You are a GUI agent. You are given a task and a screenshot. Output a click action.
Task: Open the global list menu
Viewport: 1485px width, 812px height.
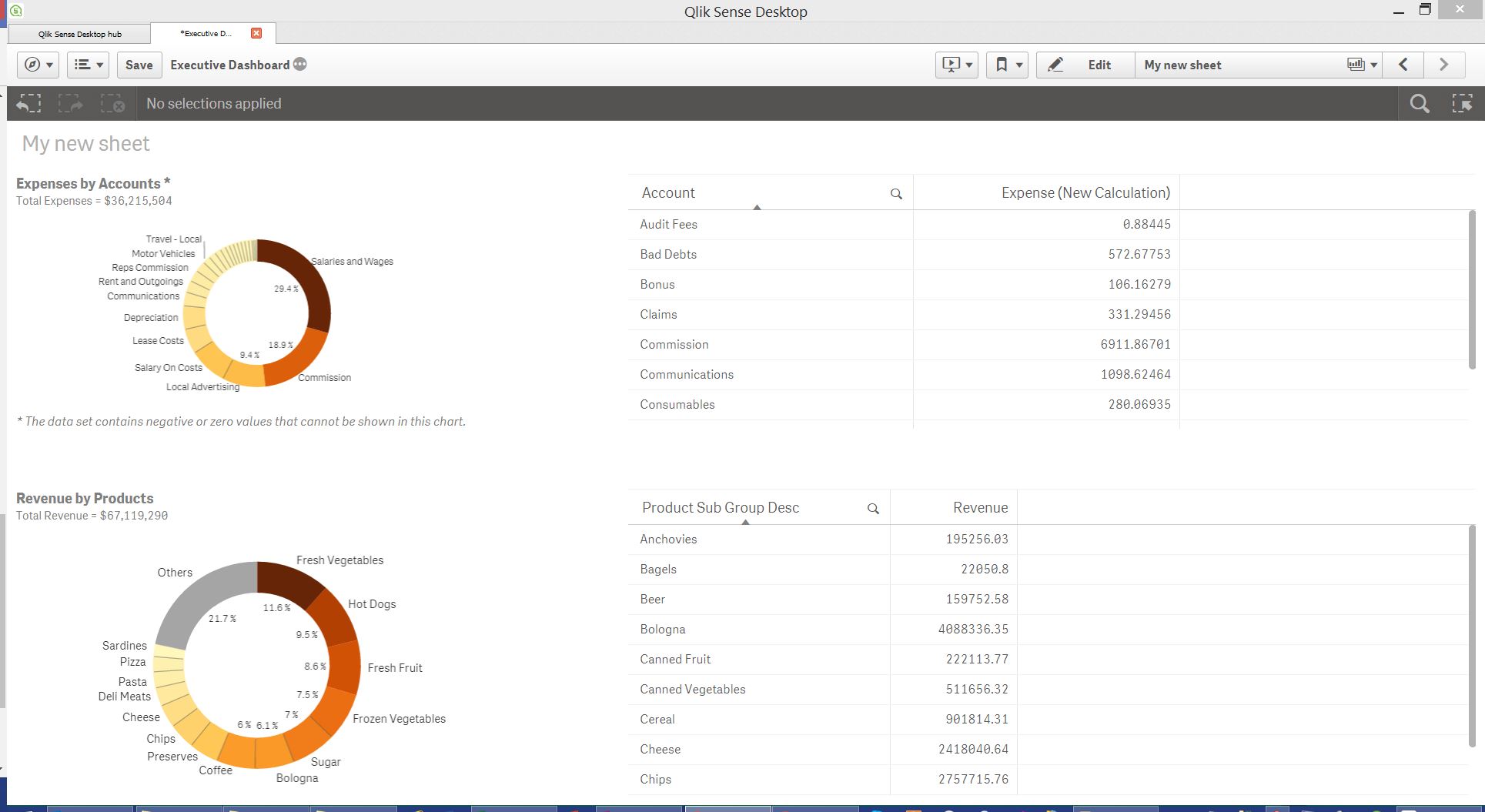click(88, 65)
